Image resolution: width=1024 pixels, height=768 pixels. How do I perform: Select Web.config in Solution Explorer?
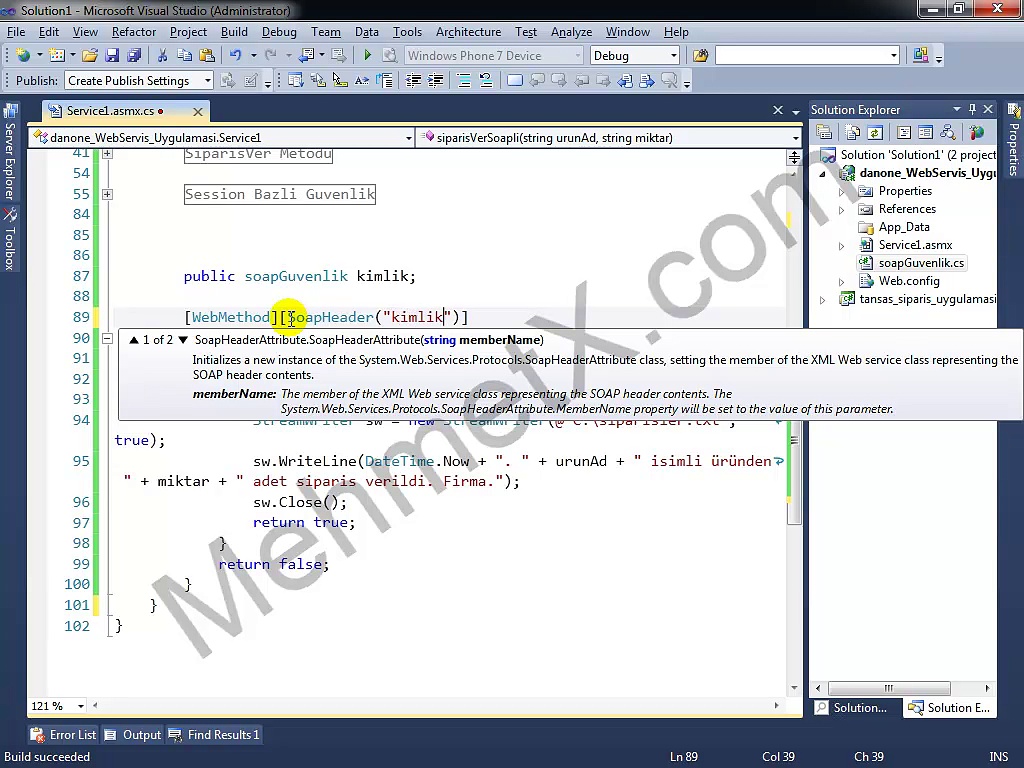click(908, 281)
